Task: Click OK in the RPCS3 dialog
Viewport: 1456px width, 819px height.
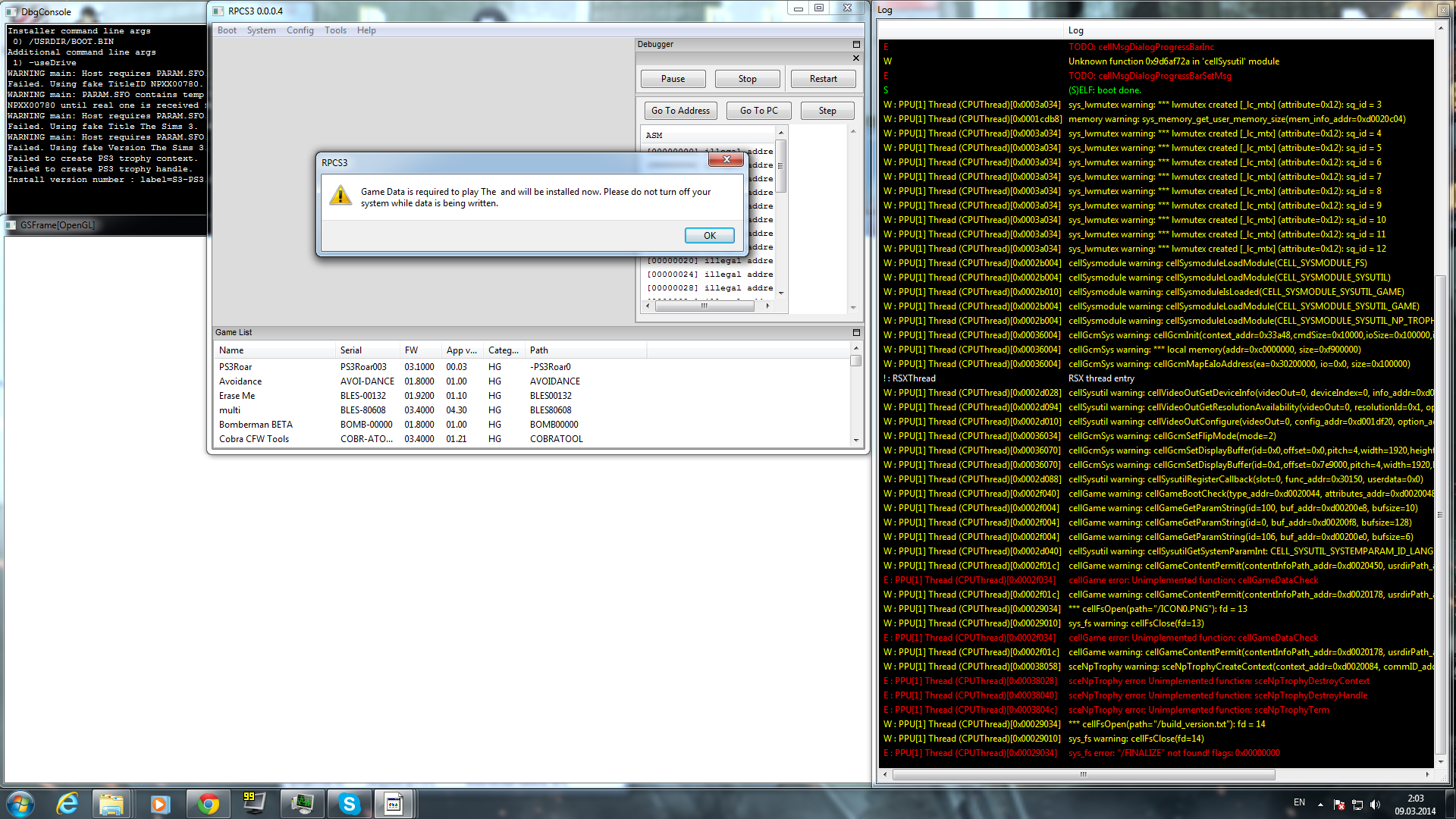Action: click(x=709, y=236)
